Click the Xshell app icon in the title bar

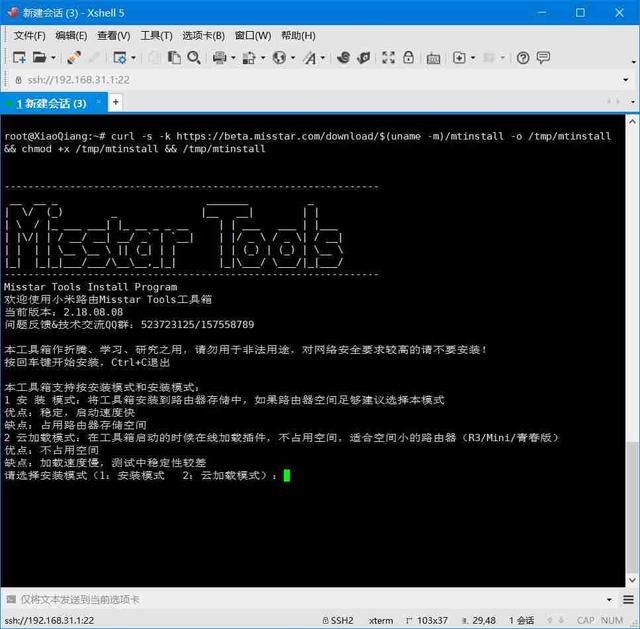(x=13, y=12)
